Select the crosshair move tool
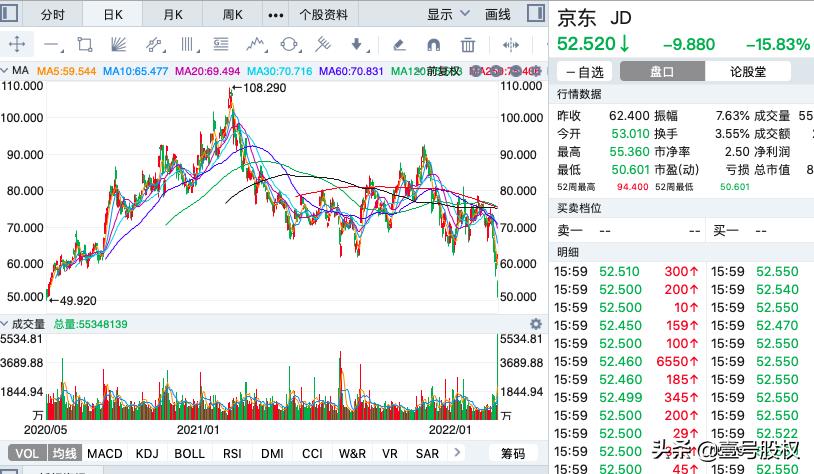The width and height of the screenshot is (814, 474). [18, 45]
